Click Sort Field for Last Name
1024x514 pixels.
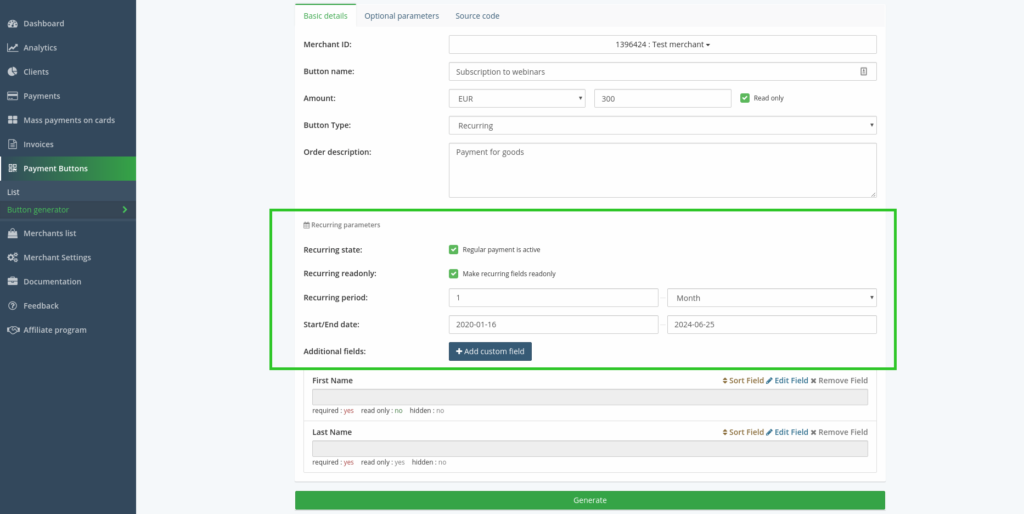point(743,432)
